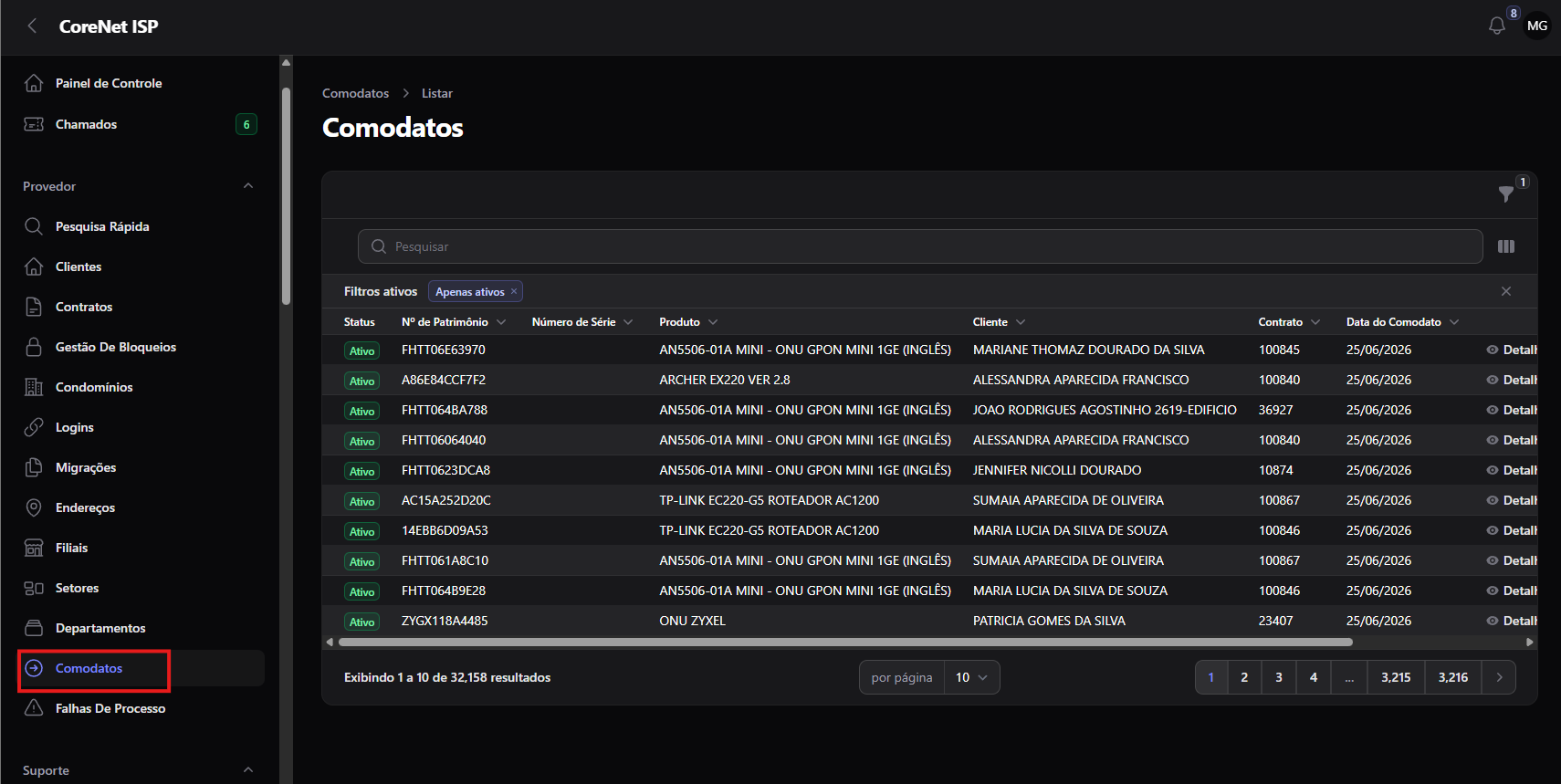
Task: Clear all active filters with the X
Action: coord(1506,291)
